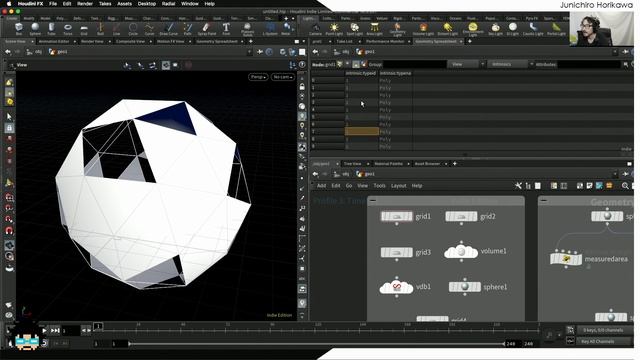The width and height of the screenshot is (640, 360).
Task: Click the timeline frame range slider
Action: coord(317,344)
